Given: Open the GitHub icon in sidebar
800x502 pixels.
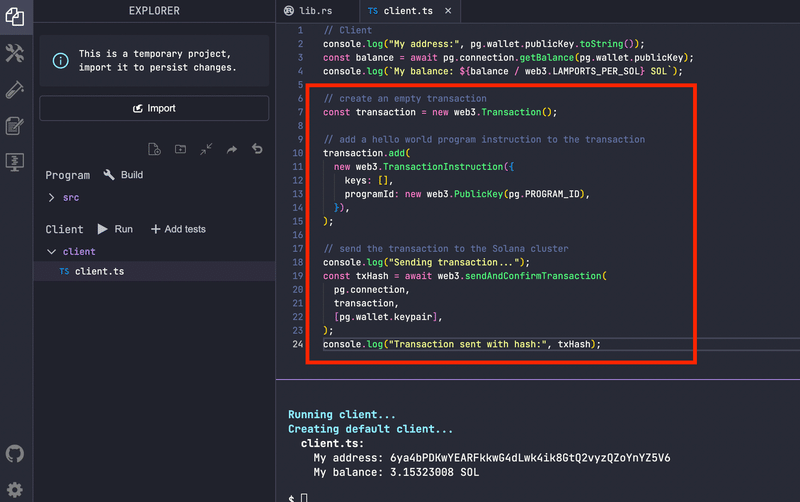Looking at the screenshot, I should pos(15,454).
